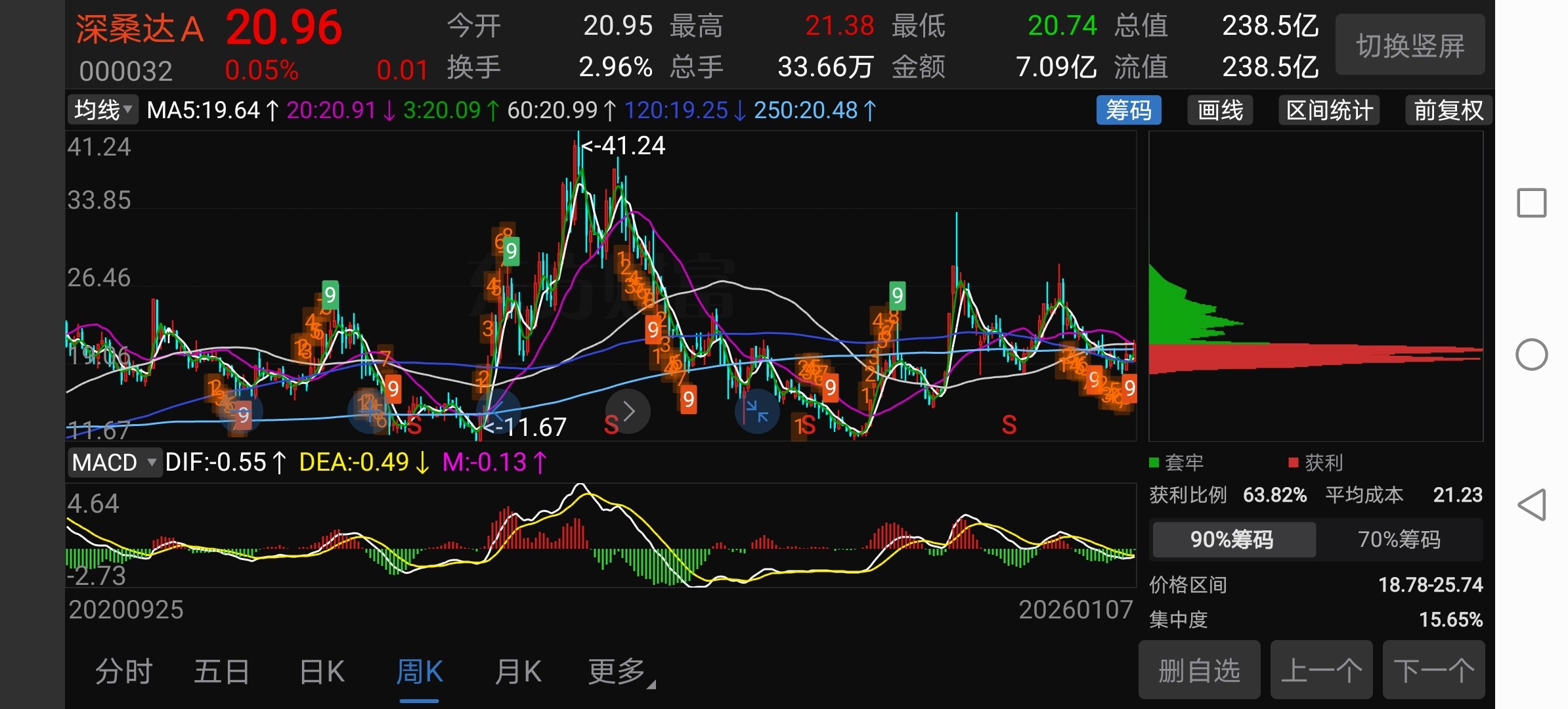Tap green 9 marker above price peak

511,251
